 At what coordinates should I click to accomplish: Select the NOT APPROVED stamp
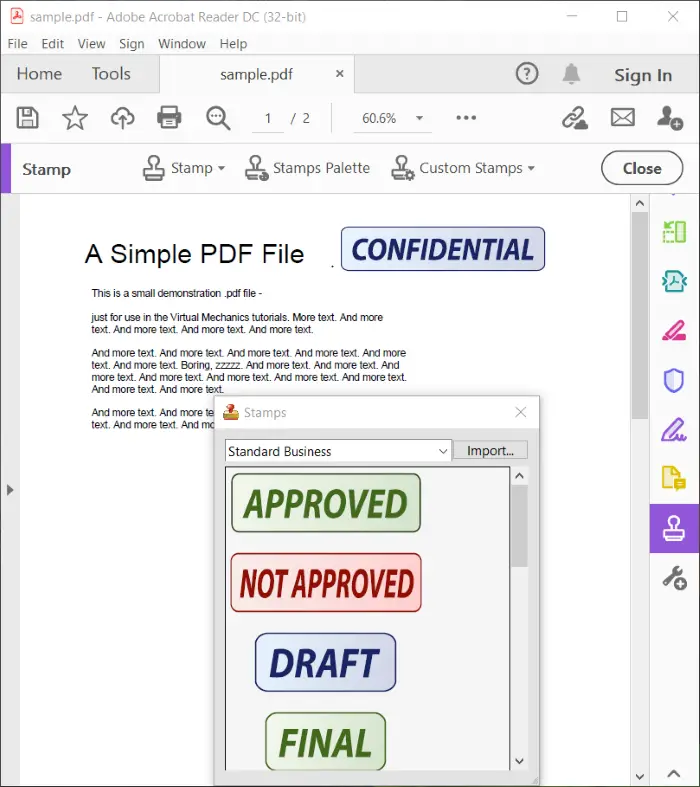click(x=326, y=583)
